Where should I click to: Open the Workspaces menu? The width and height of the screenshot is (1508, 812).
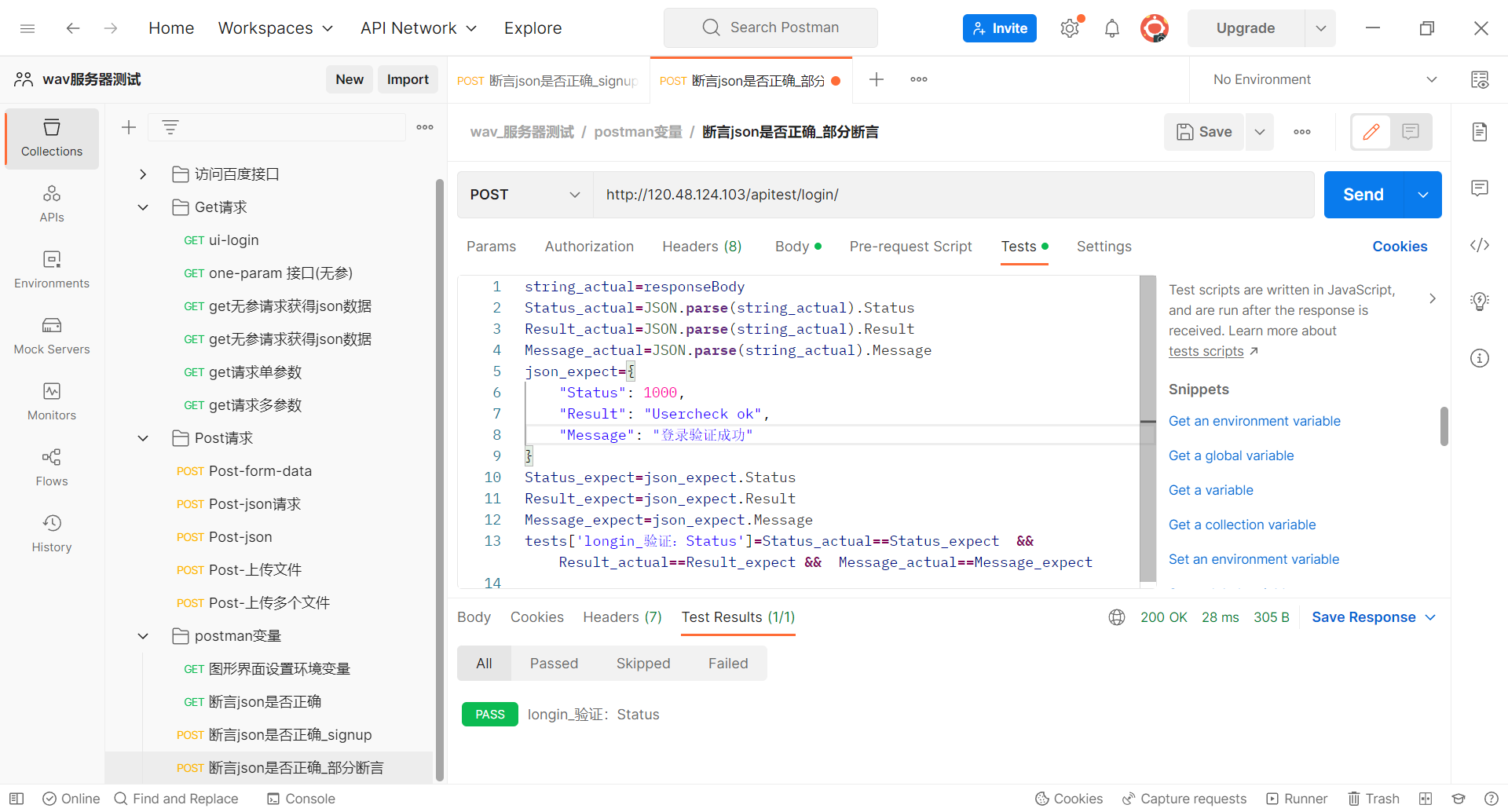click(x=276, y=28)
